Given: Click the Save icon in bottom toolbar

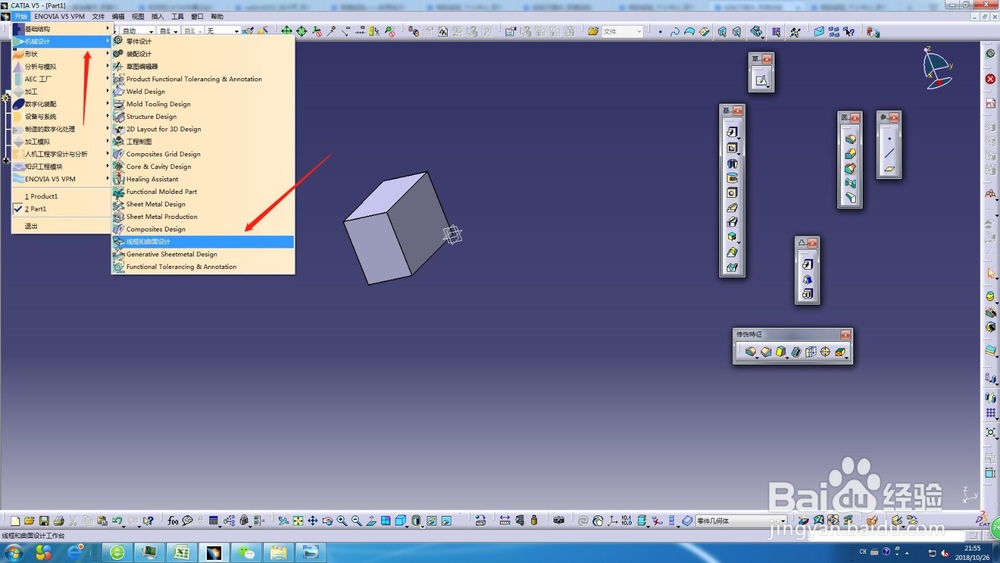Looking at the screenshot, I should pos(44,521).
